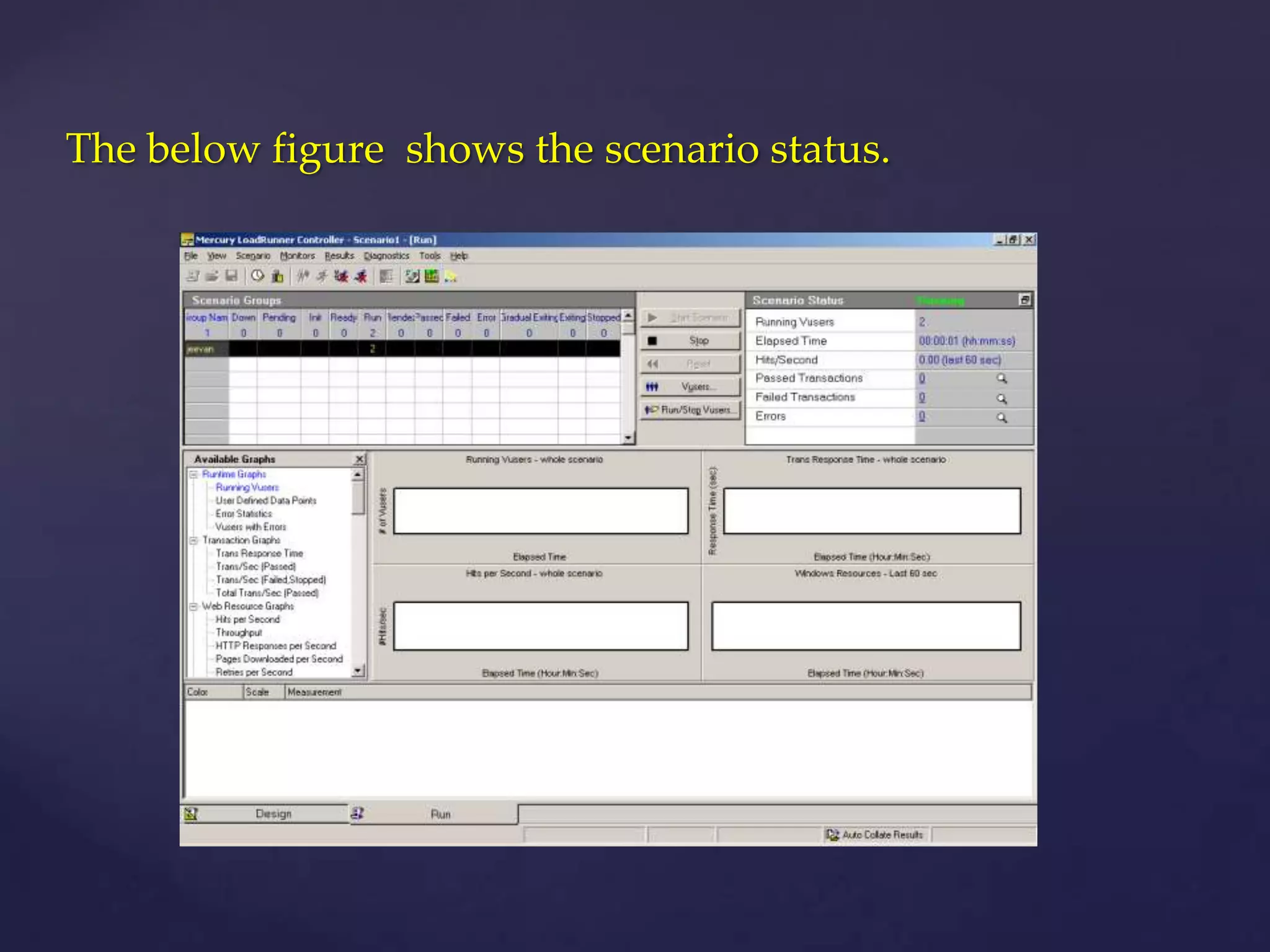Click the second red Stop Vusers toolbar icon
The image size is (1270, 952).
pos(361,276)
